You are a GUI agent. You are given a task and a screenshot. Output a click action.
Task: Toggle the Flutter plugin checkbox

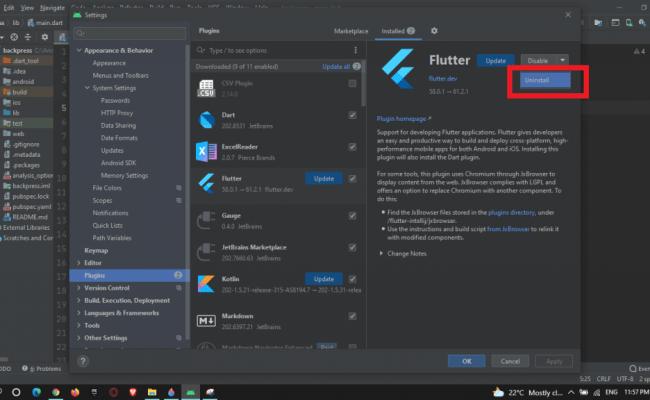(352, 179)
